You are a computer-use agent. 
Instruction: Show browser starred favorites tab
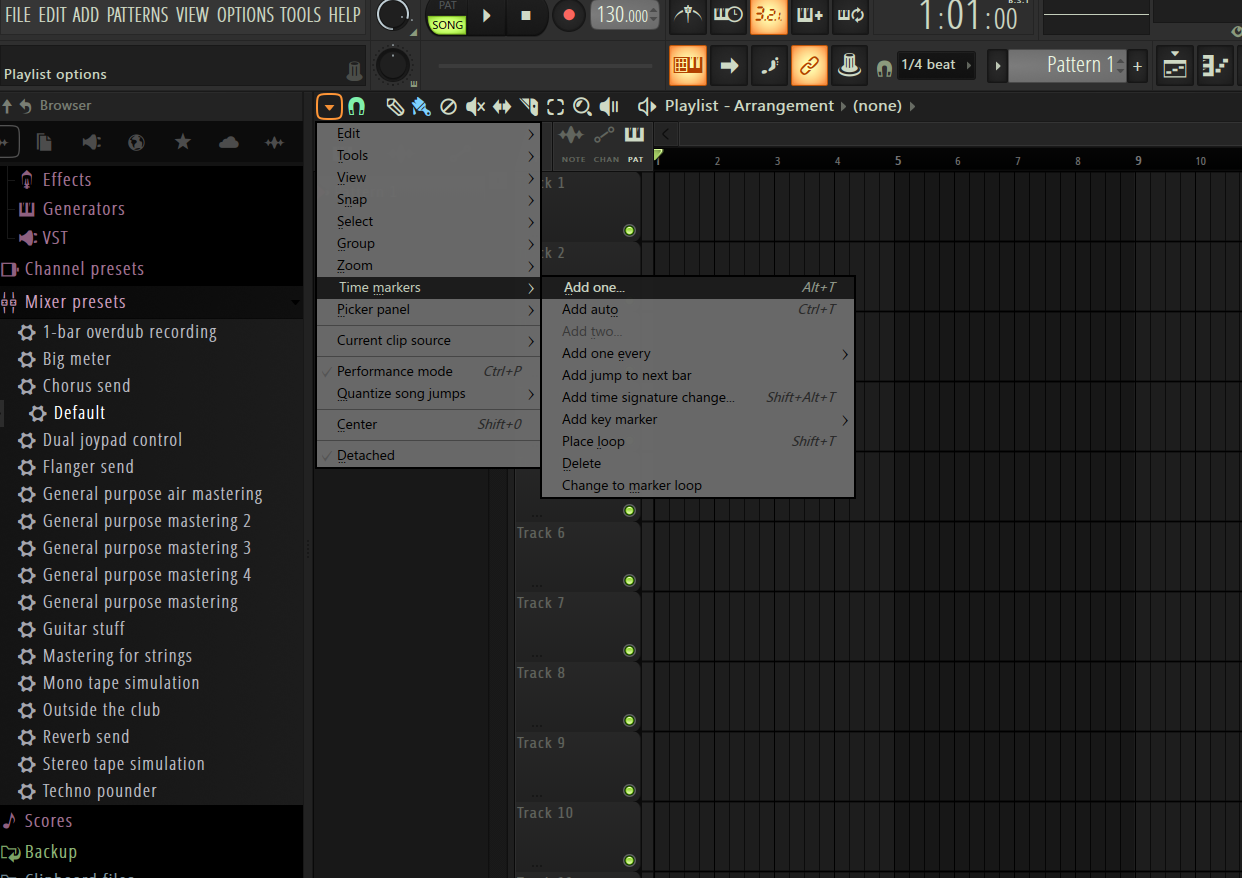click(x=183, y=143)
